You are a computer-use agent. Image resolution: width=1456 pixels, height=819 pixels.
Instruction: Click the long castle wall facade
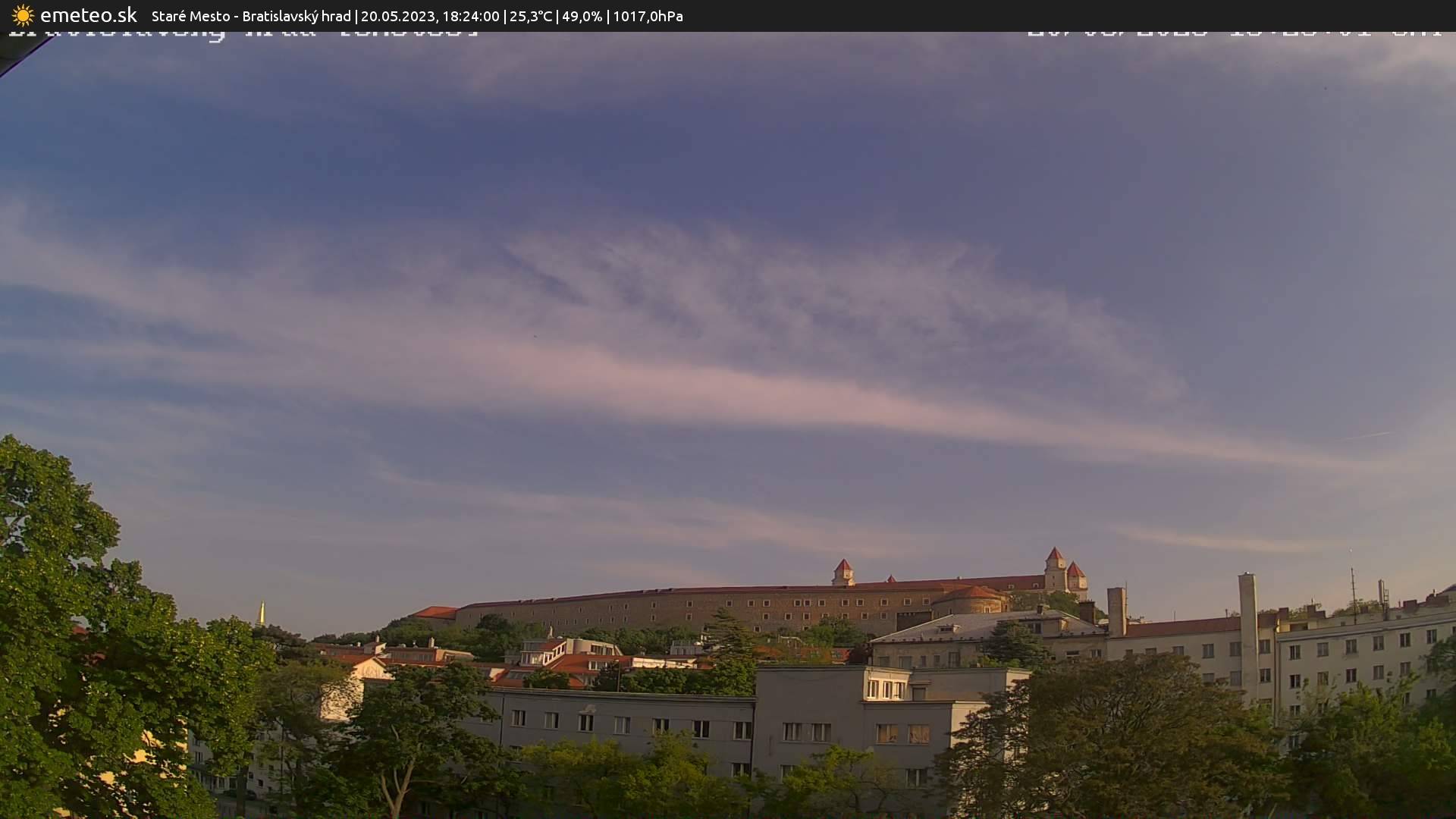(x=682, y=610)
